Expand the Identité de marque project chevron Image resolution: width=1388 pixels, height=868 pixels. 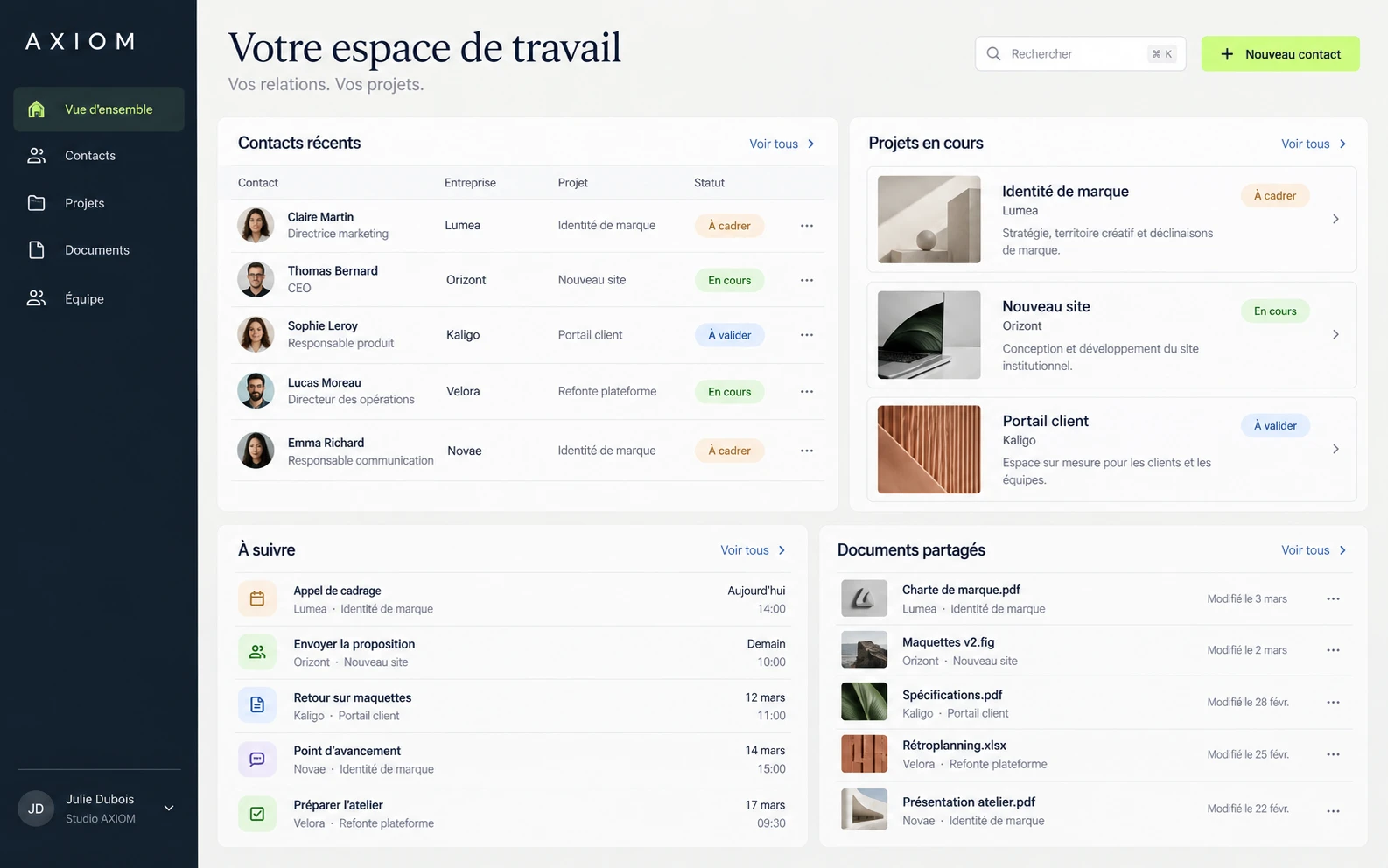pyautogui.click(x=1335, y=219)
